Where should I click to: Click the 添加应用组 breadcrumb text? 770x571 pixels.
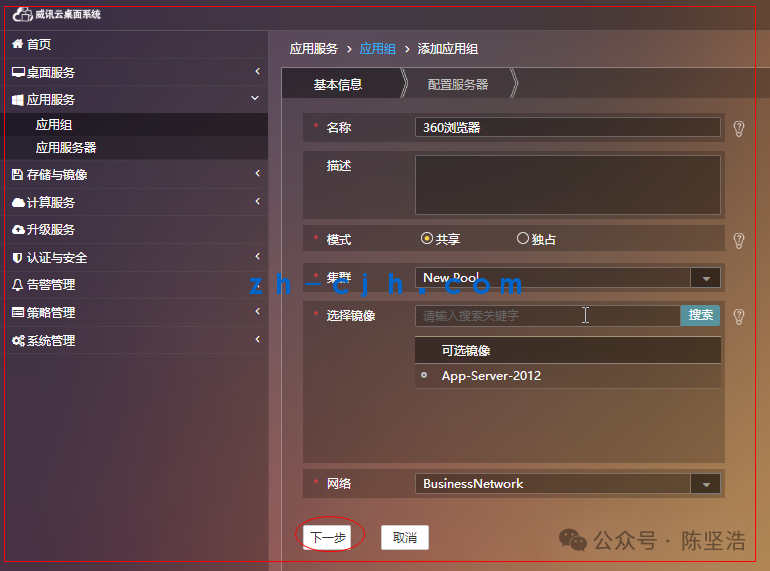click(x=447, y=49)
